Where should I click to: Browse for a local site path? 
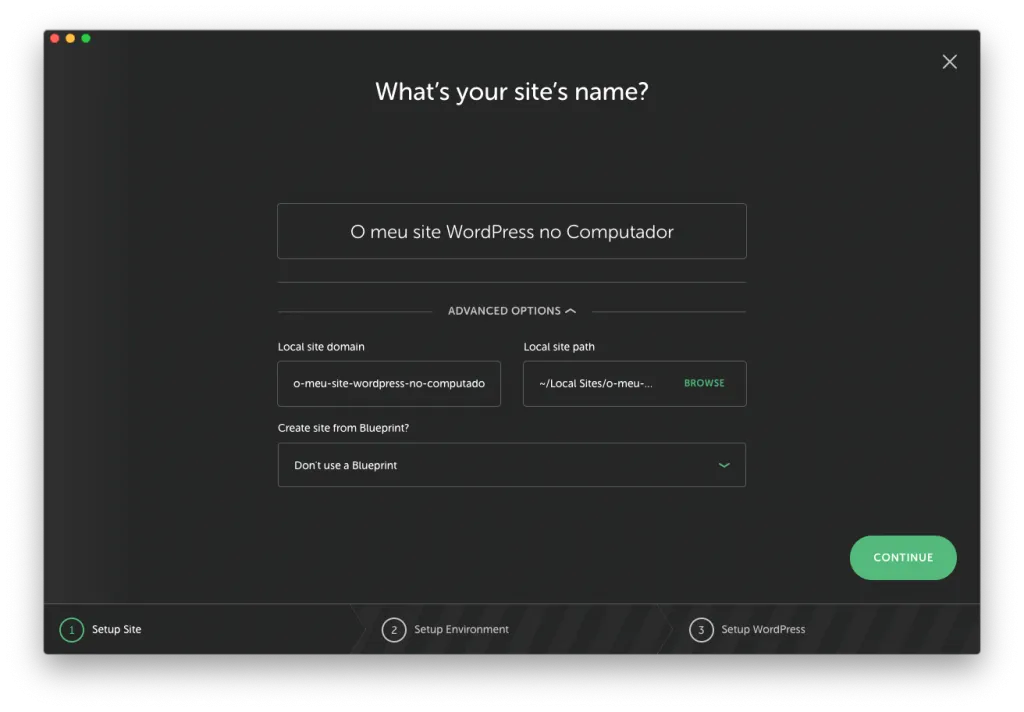point(704,383)
